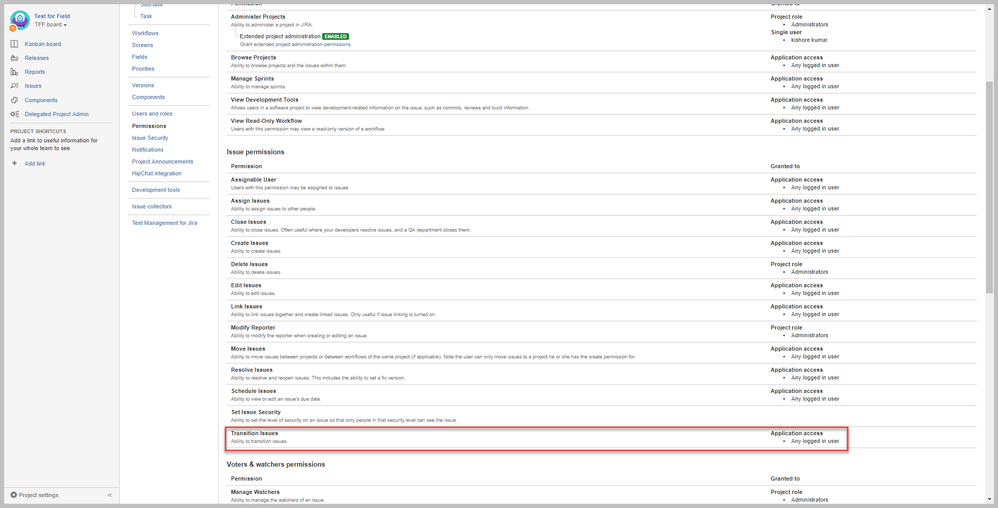This screenshot has width=998, height=508.
Task: Click the Move Issues permission name
Action: 248,349
